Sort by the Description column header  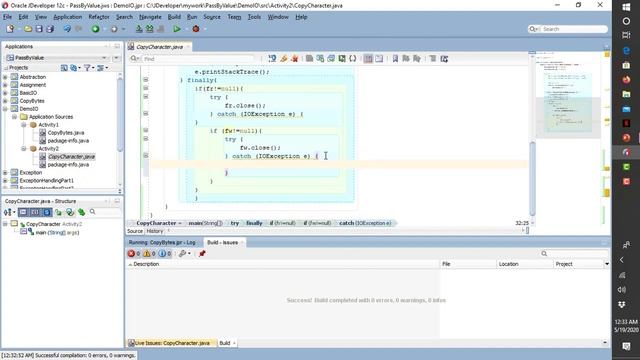pyautogui.click(x=283, y=264)
